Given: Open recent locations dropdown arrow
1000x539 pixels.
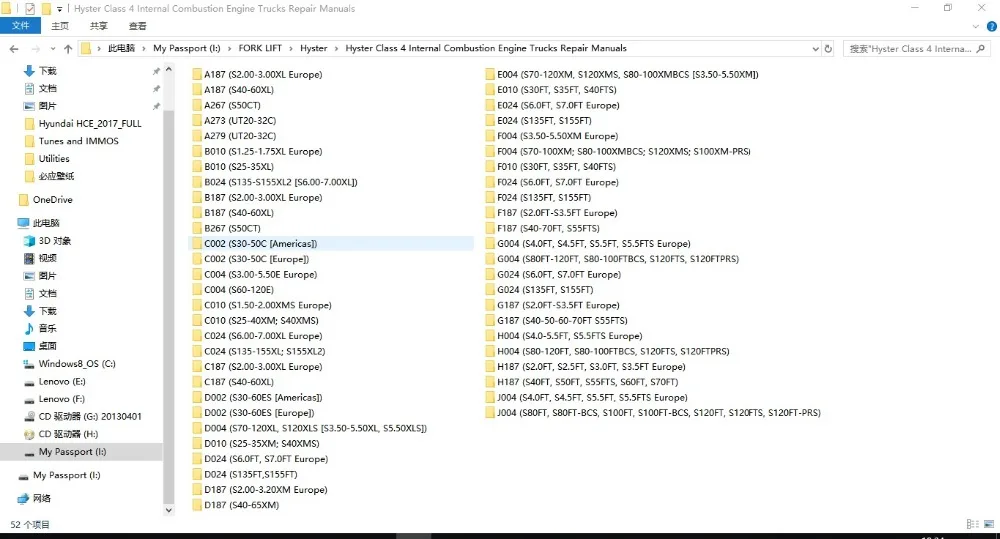Looking at the screenshot, I should [52, 48].
